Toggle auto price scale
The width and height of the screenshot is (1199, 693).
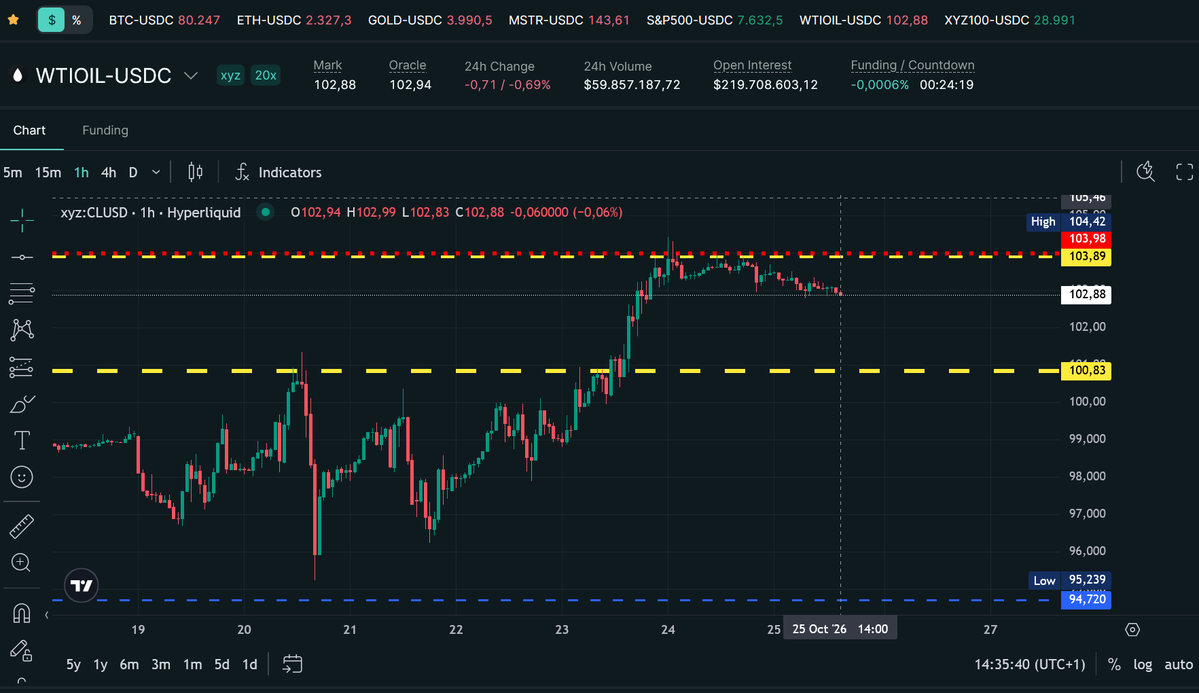click(x=1178, y=664)
